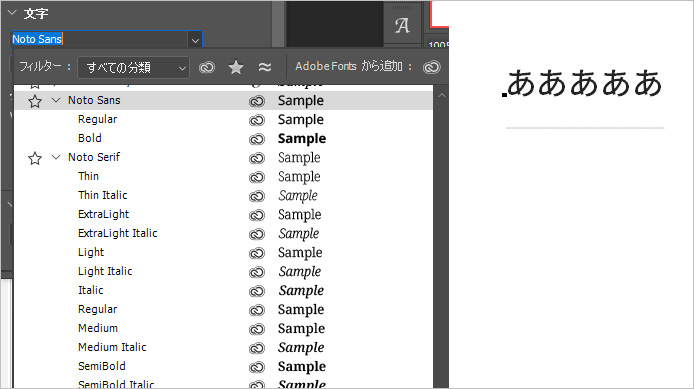694x389 pixels.
Task: Collapse the Noto Serif family styles
Action: (56, 157)
